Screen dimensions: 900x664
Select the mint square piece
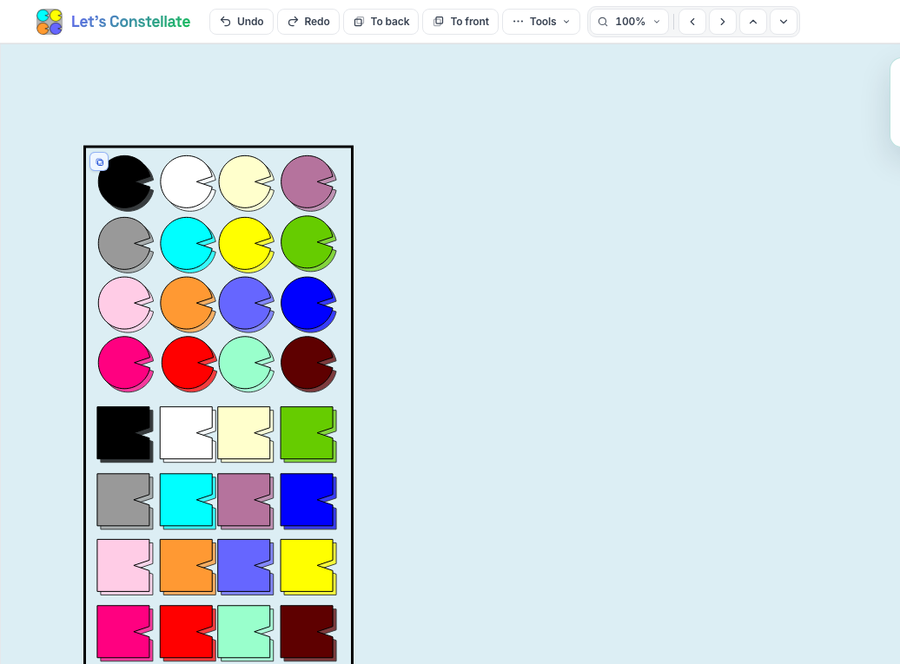click(246, 633)
